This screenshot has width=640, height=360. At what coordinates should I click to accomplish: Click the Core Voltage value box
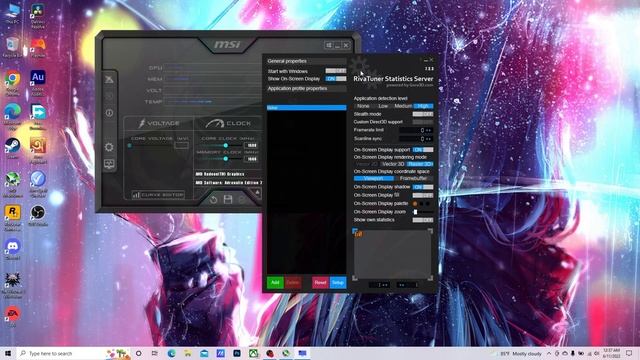point(181,145)
